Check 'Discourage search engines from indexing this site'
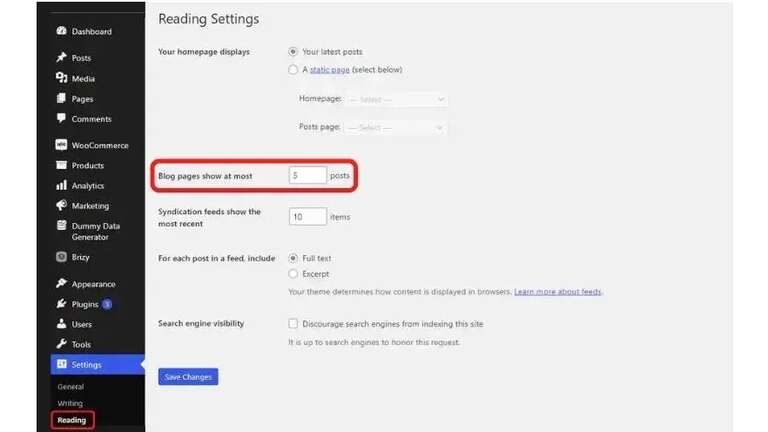768x432 pixels. click(293, 323)
